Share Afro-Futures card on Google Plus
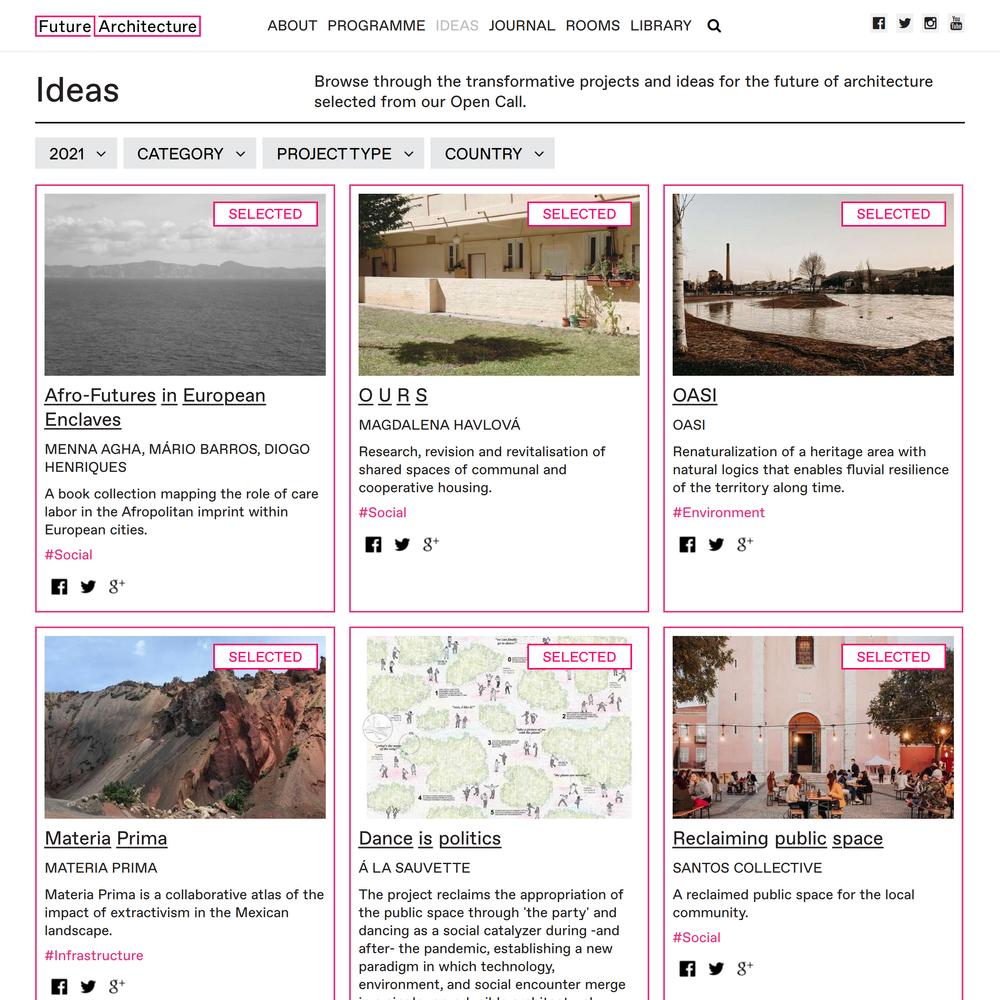 (x=116, y=586)
